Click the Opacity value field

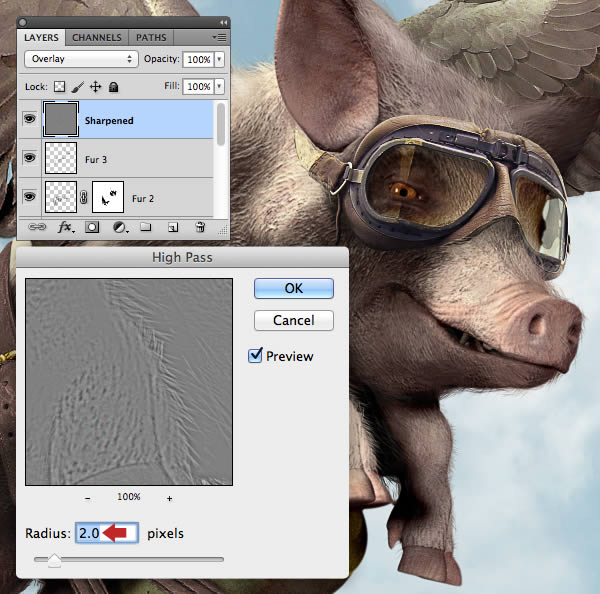coord(198,59)
